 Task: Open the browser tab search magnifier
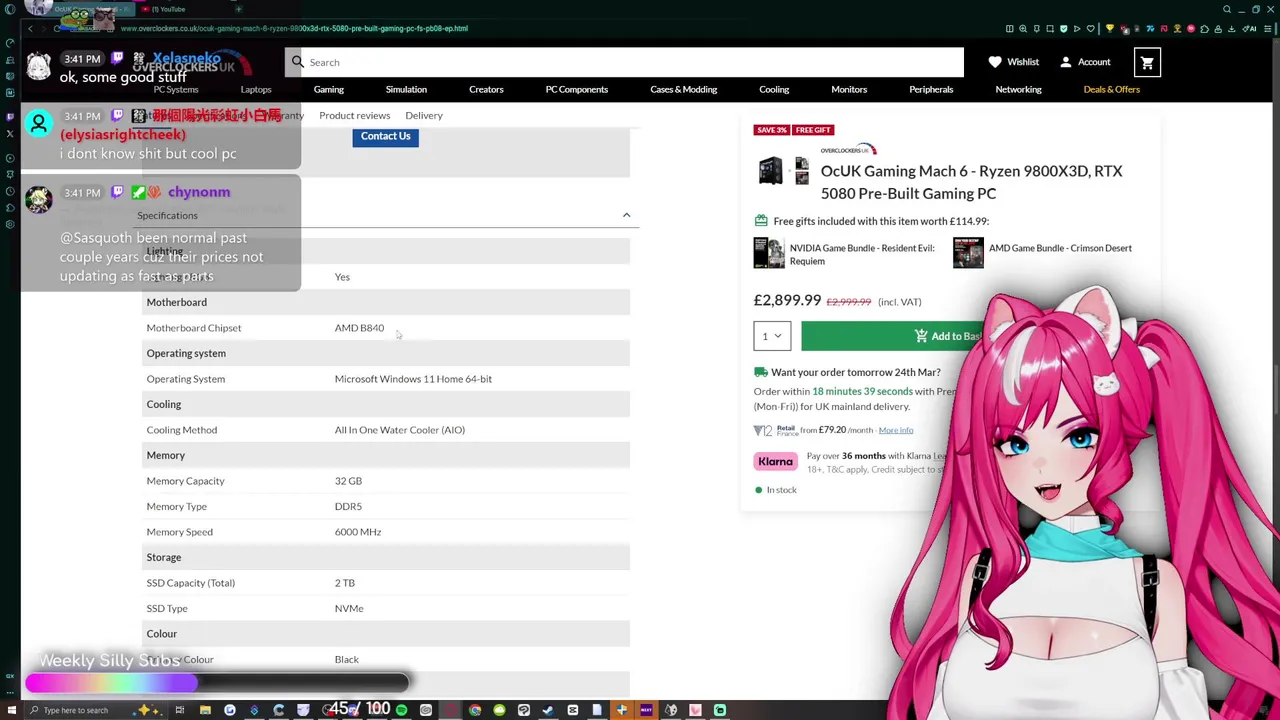click(x=1227, y=9)
